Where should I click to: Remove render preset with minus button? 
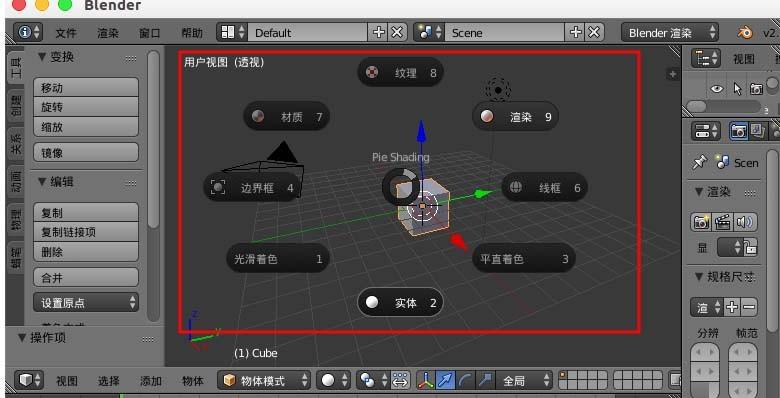click(749, 307)
